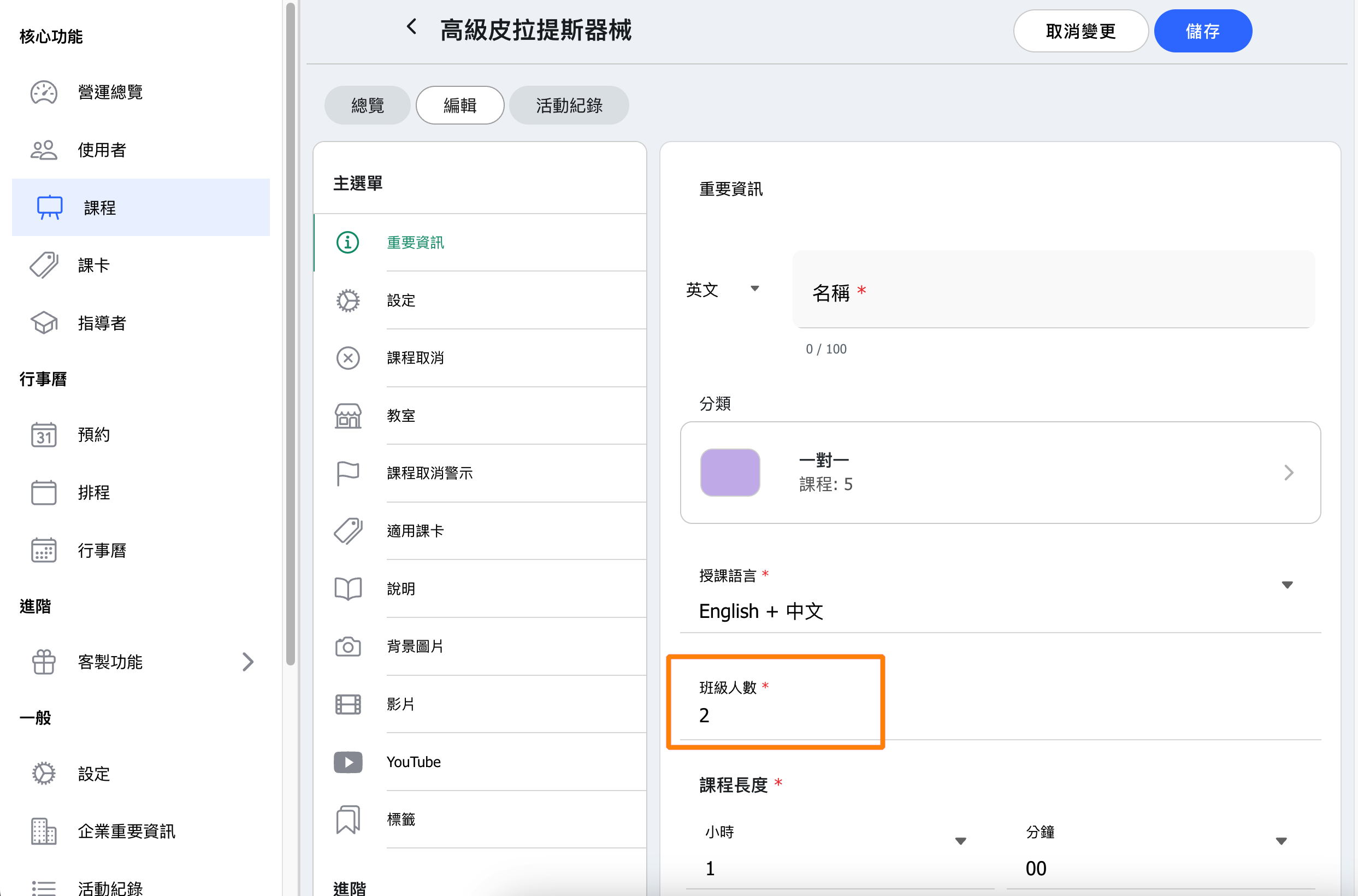
Task: Select the 教室 storefront icon
Action: coord(348,415)
